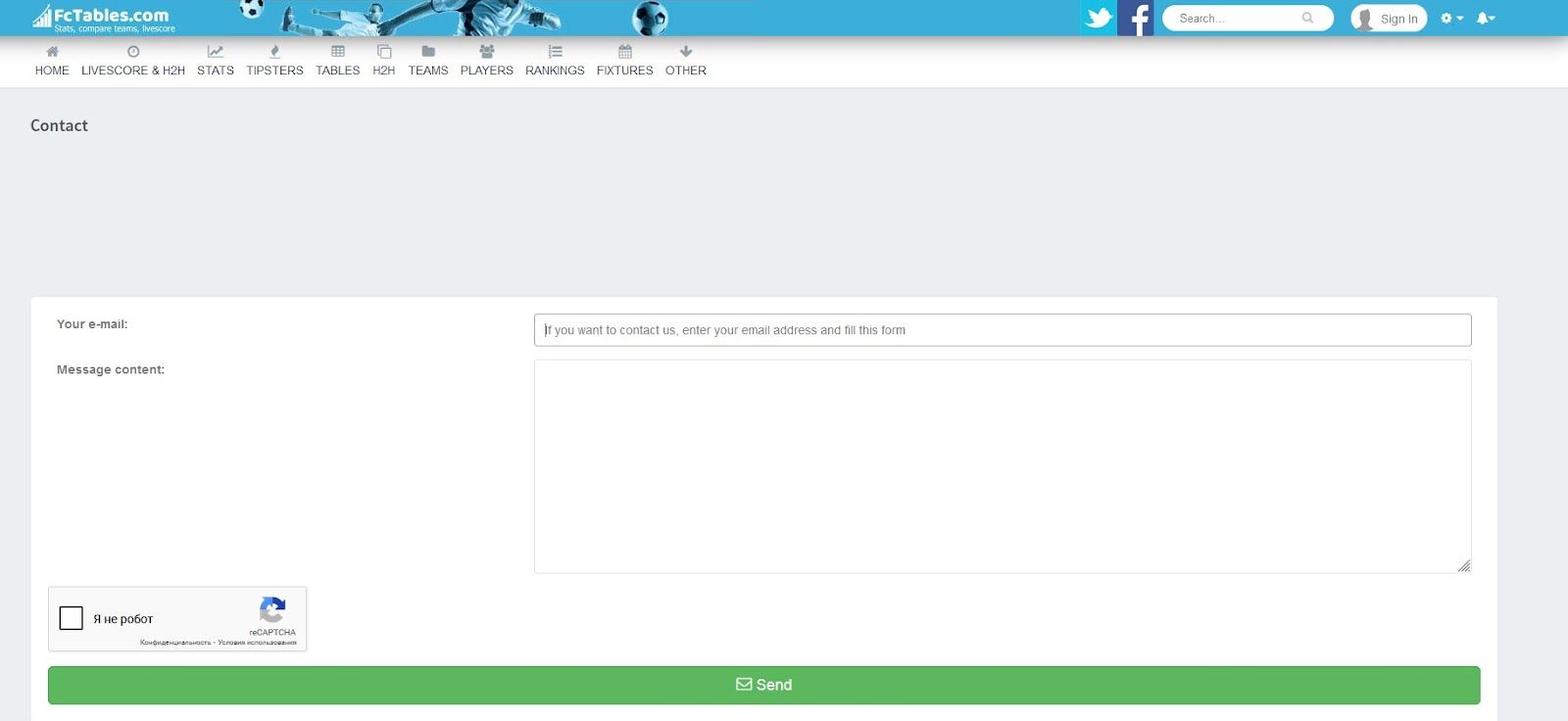Expand the Other down-arrow icon
This screenshot has width=1568, height=721.
[686, 51]
